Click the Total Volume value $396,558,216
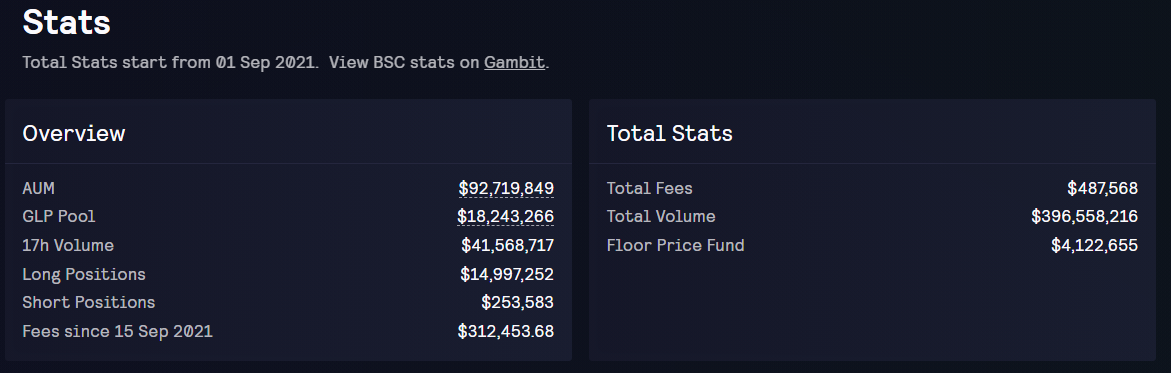The image size is (1171, 373). tap(1084, 217)
